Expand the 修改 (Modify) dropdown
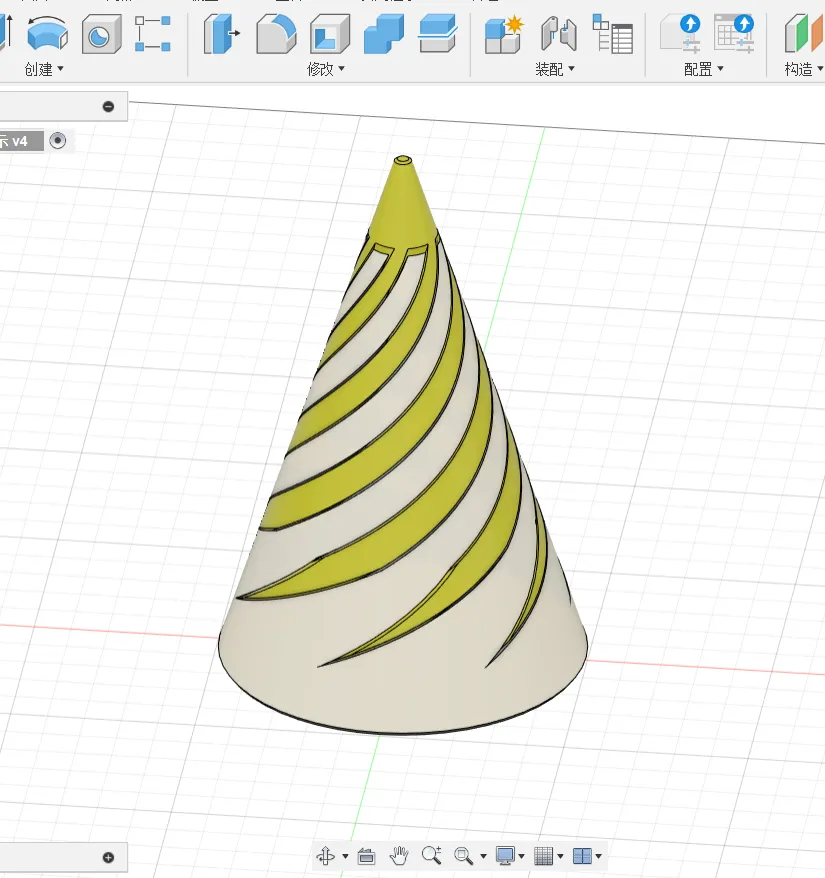This screenshot has height=878, width=825. point(325,70)
